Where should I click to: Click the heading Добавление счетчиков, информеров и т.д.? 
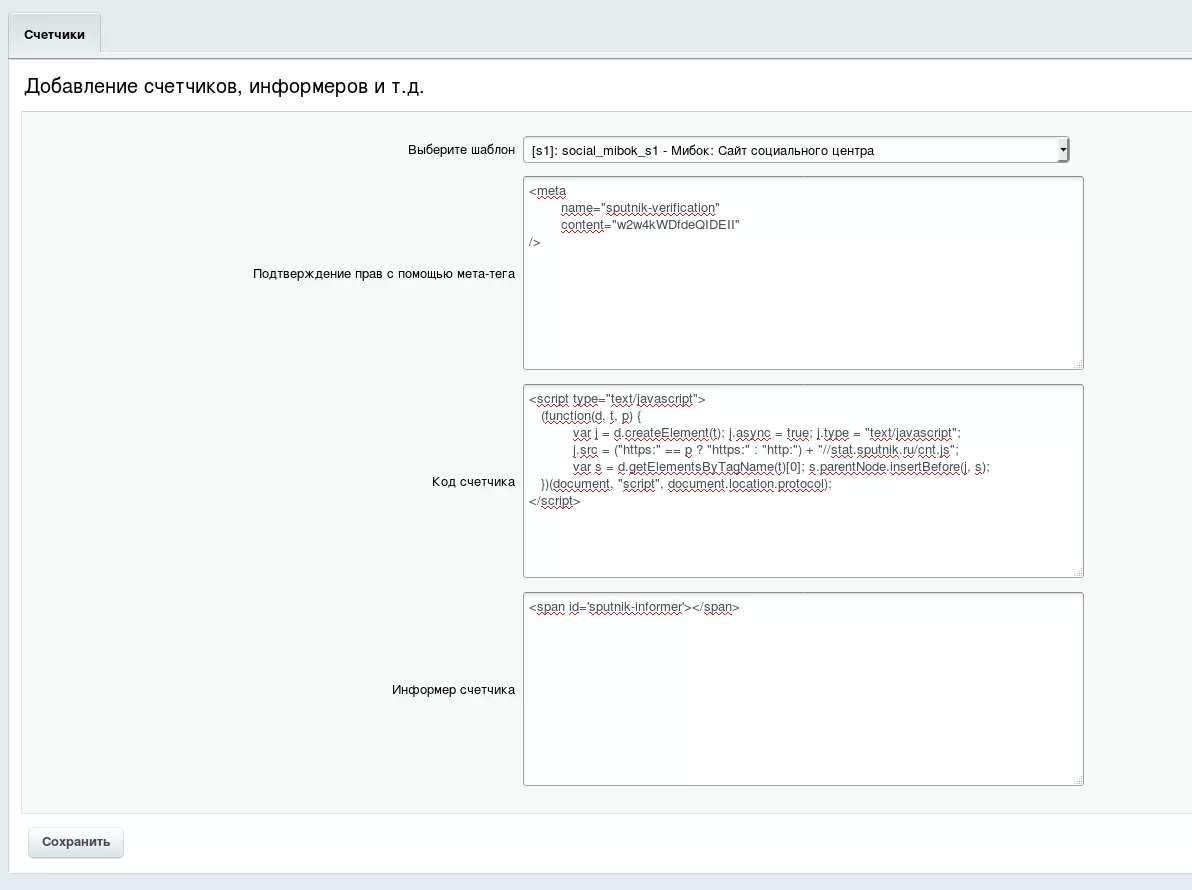pyautogui.click(x=224, y=86)
